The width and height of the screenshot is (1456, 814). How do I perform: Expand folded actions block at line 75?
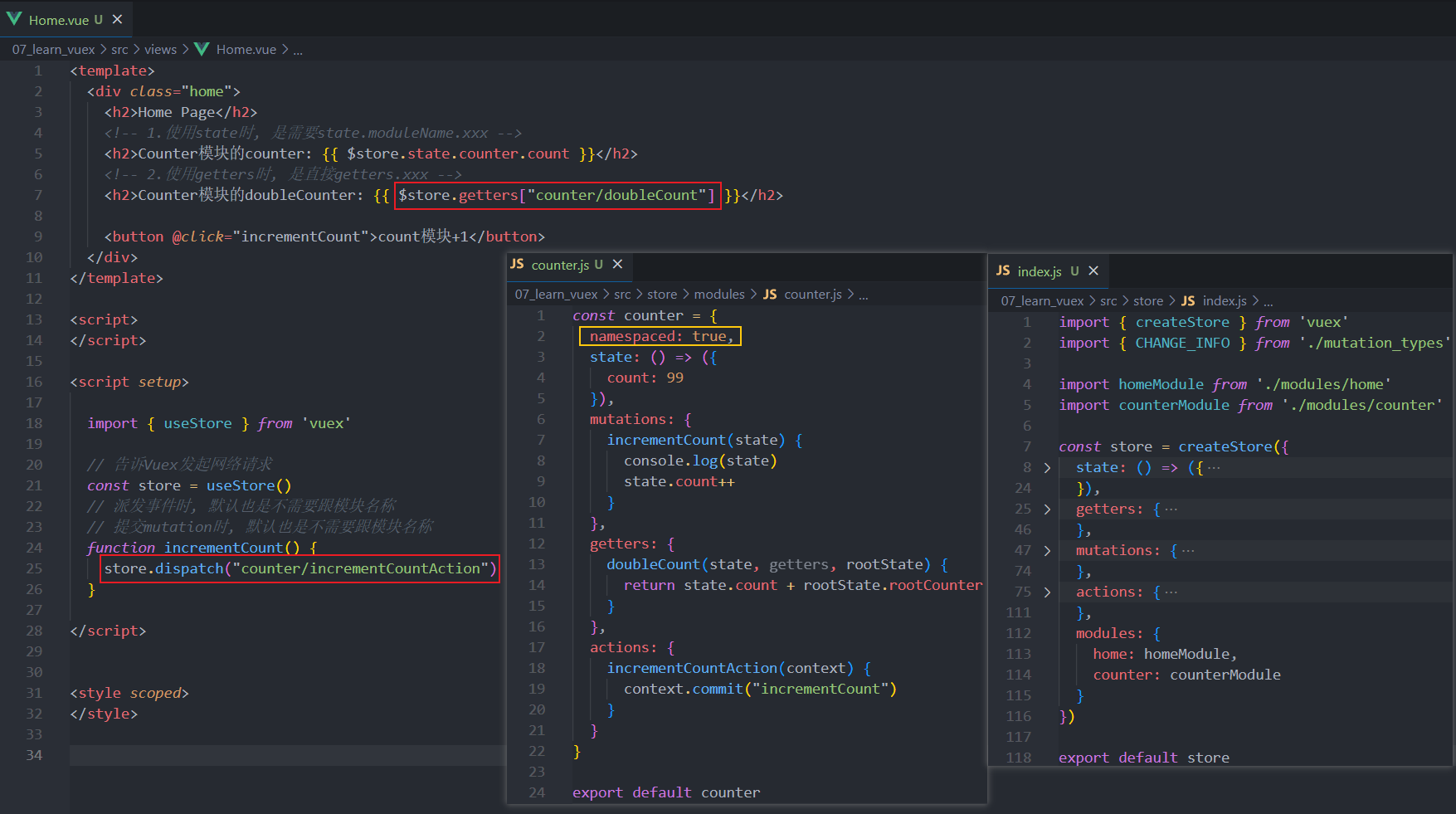(x=1047, y=592)
